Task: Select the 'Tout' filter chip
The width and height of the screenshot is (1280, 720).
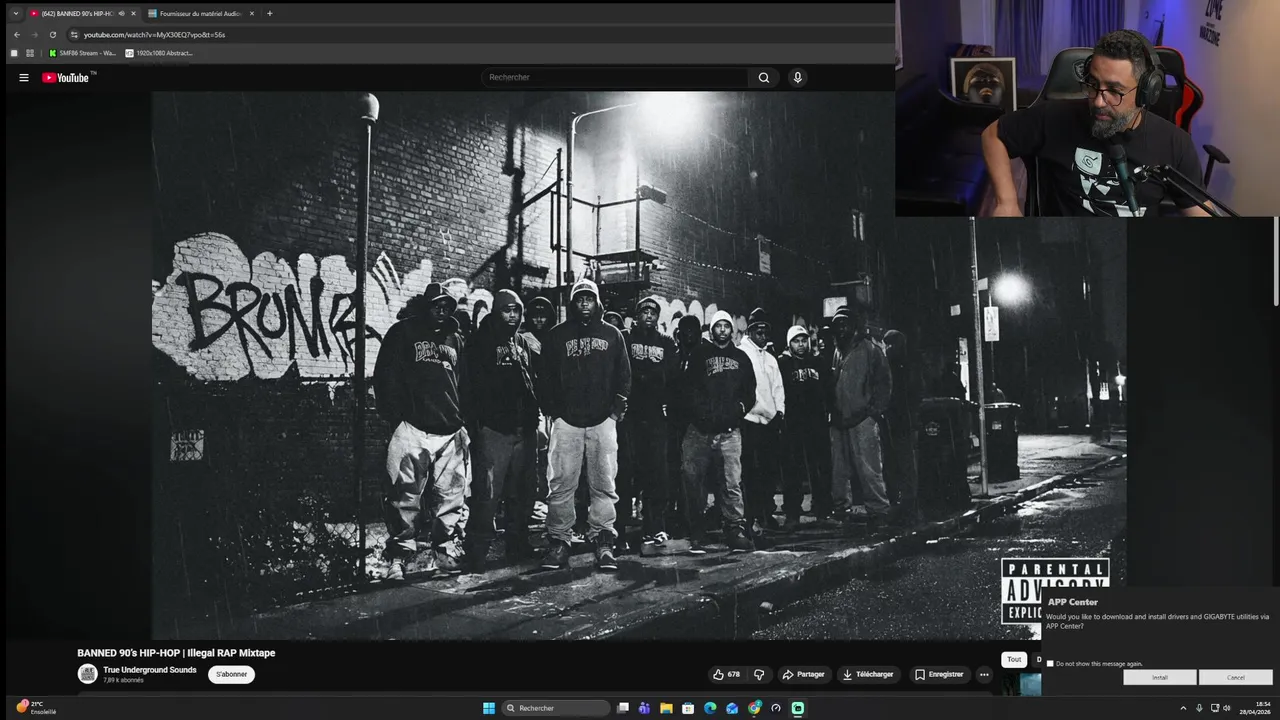Action: (x=1014, y=659)
